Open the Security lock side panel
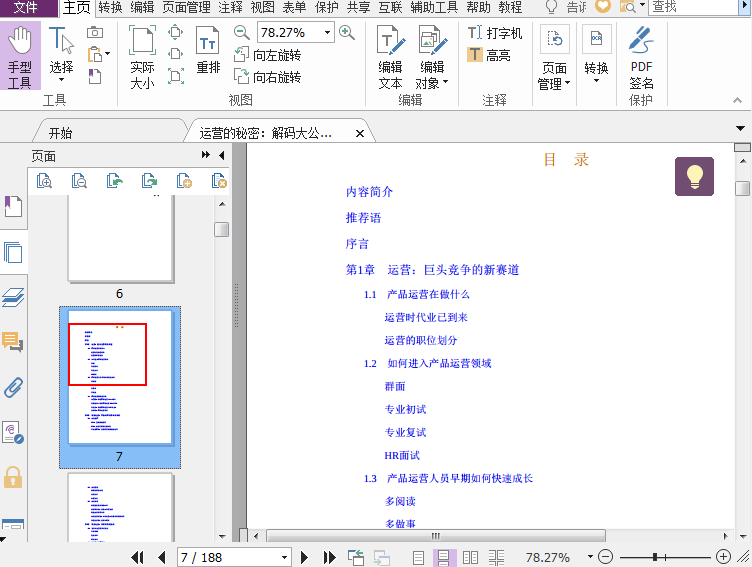 click(x=13, y=477)
